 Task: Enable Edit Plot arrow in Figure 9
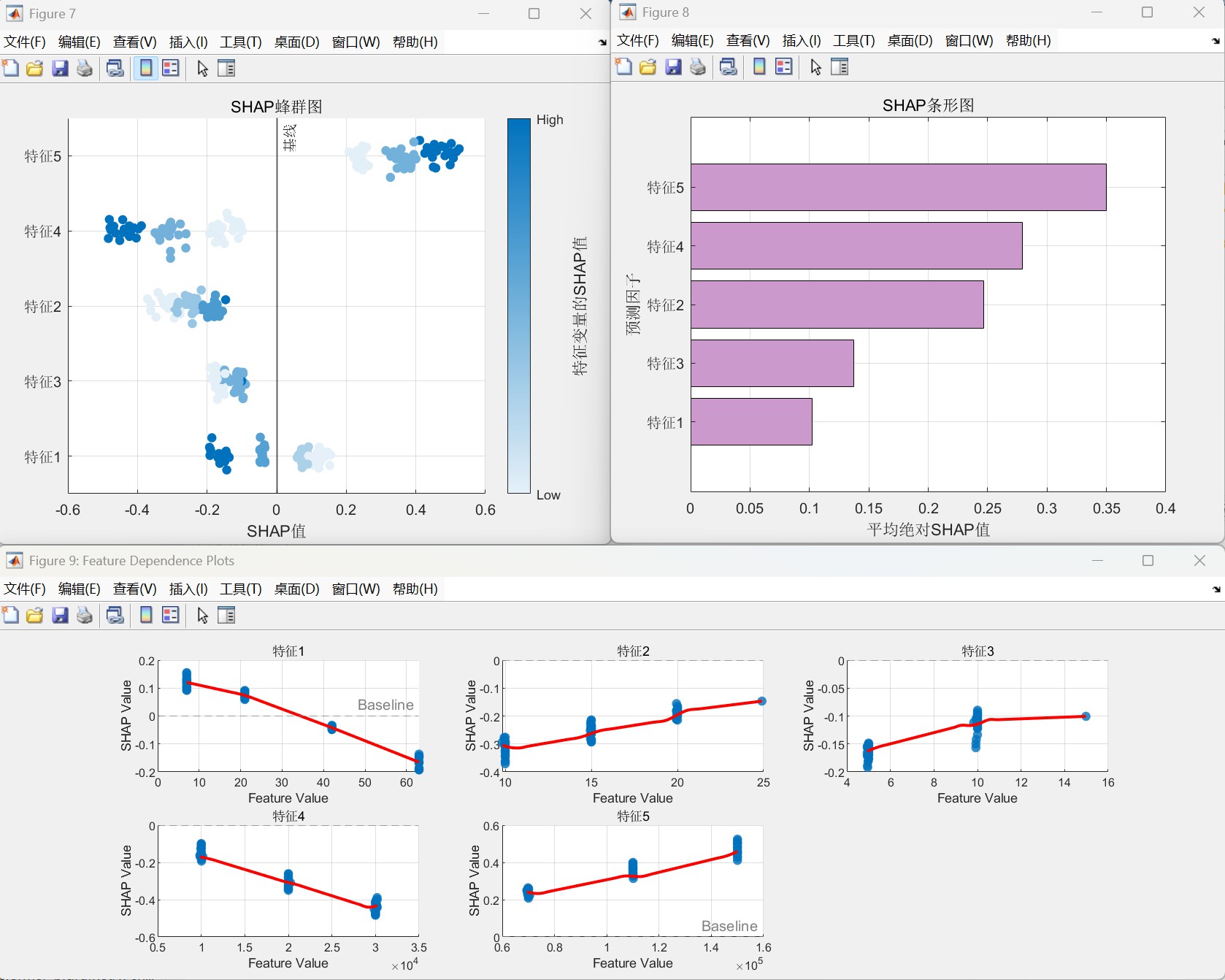coord(202,616)
